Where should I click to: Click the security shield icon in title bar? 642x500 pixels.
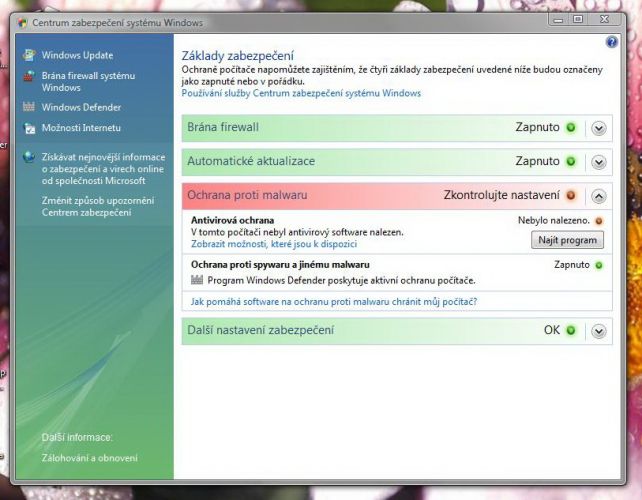(x=22, y=23)
